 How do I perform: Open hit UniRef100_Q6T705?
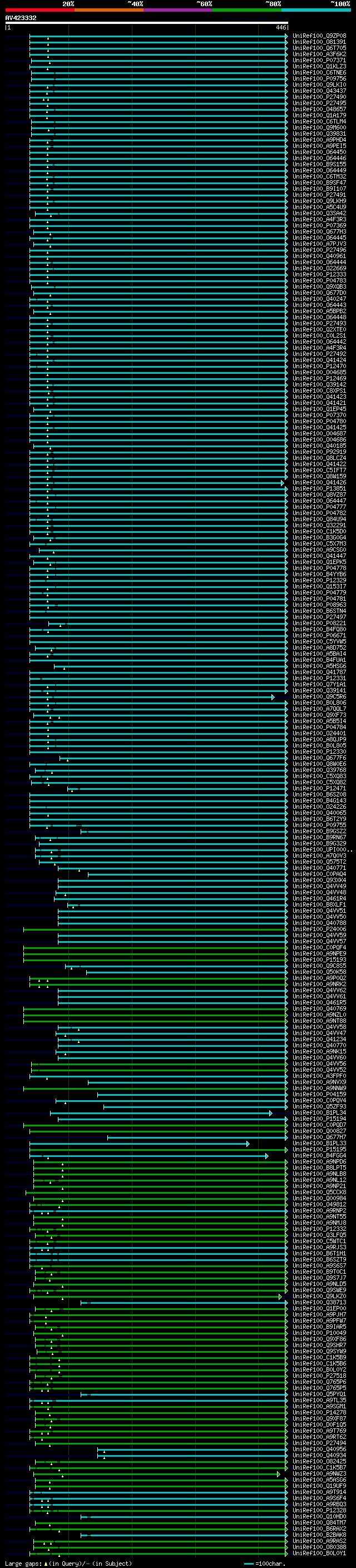[319, 48]
